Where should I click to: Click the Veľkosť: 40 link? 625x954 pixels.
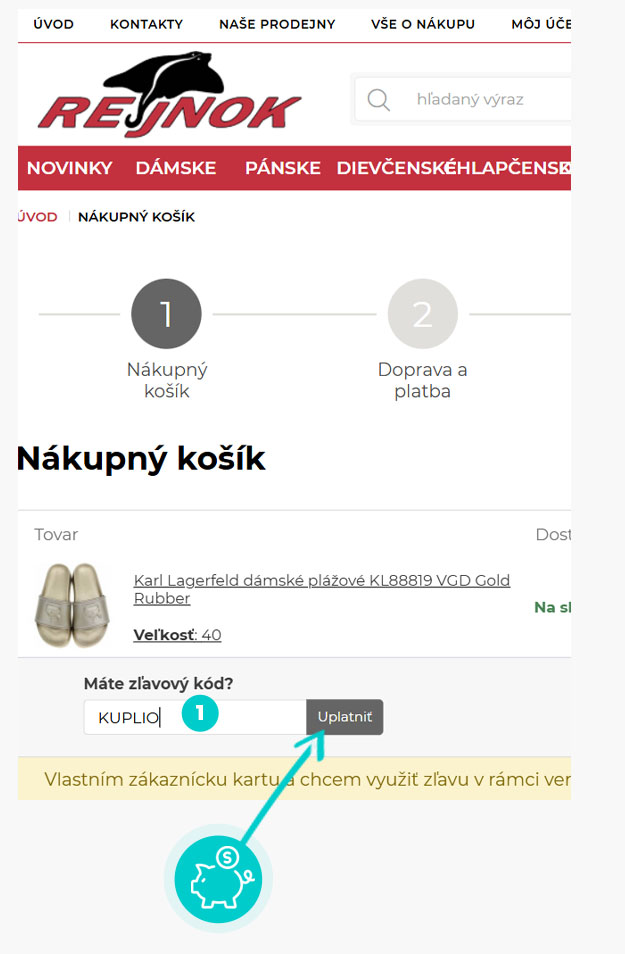177,635
